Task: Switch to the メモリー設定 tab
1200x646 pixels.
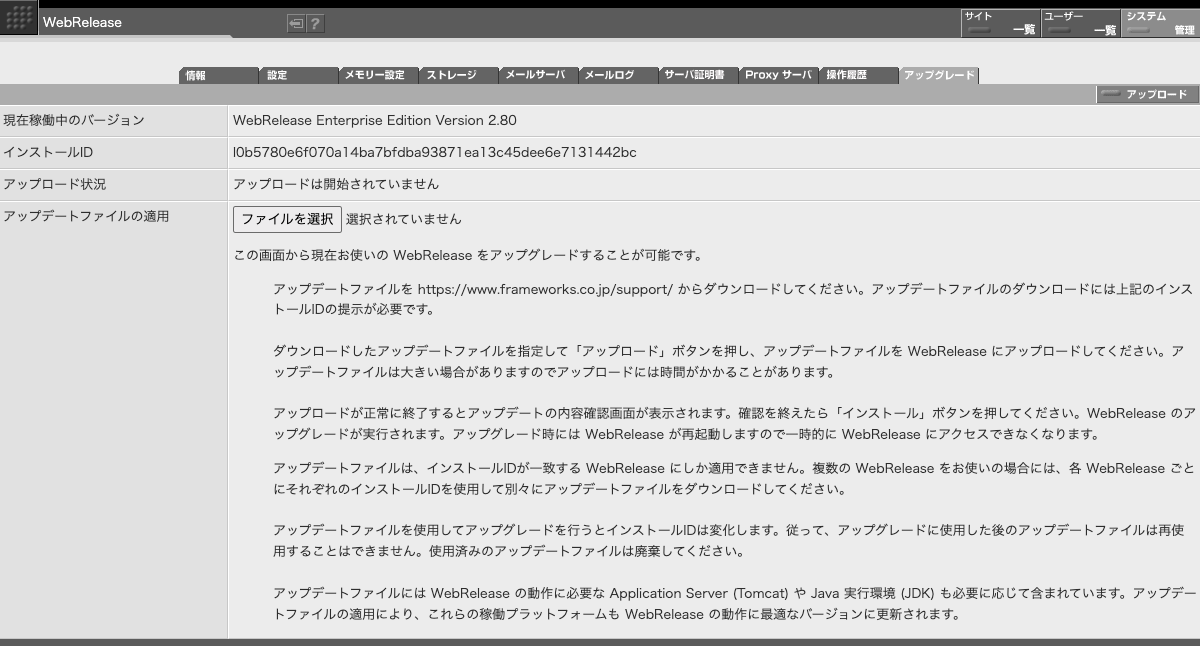Action: (x=379, y=75)
